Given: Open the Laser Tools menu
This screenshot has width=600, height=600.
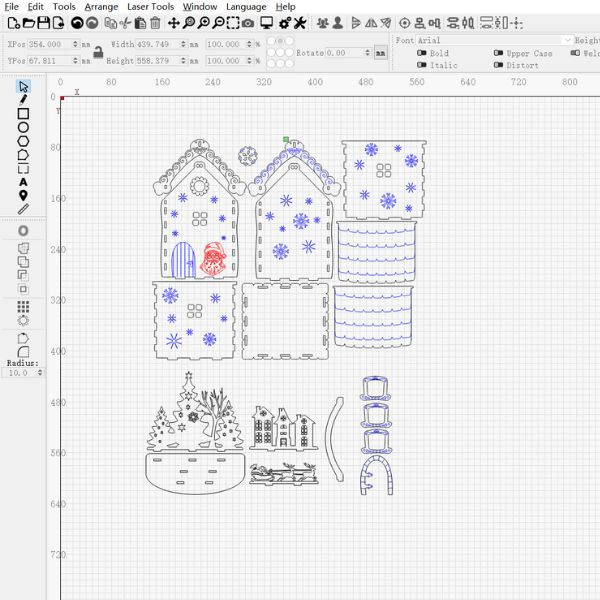Looking at the screenshot, I should pos(150,7).
